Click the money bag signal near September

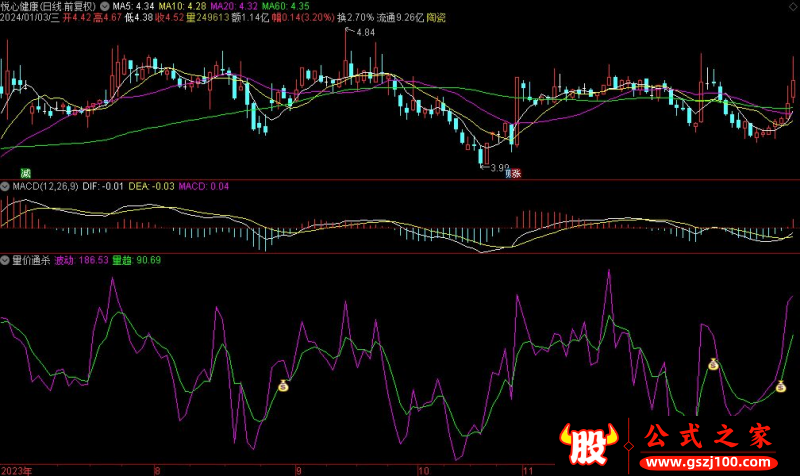click(x=283, y=385)
